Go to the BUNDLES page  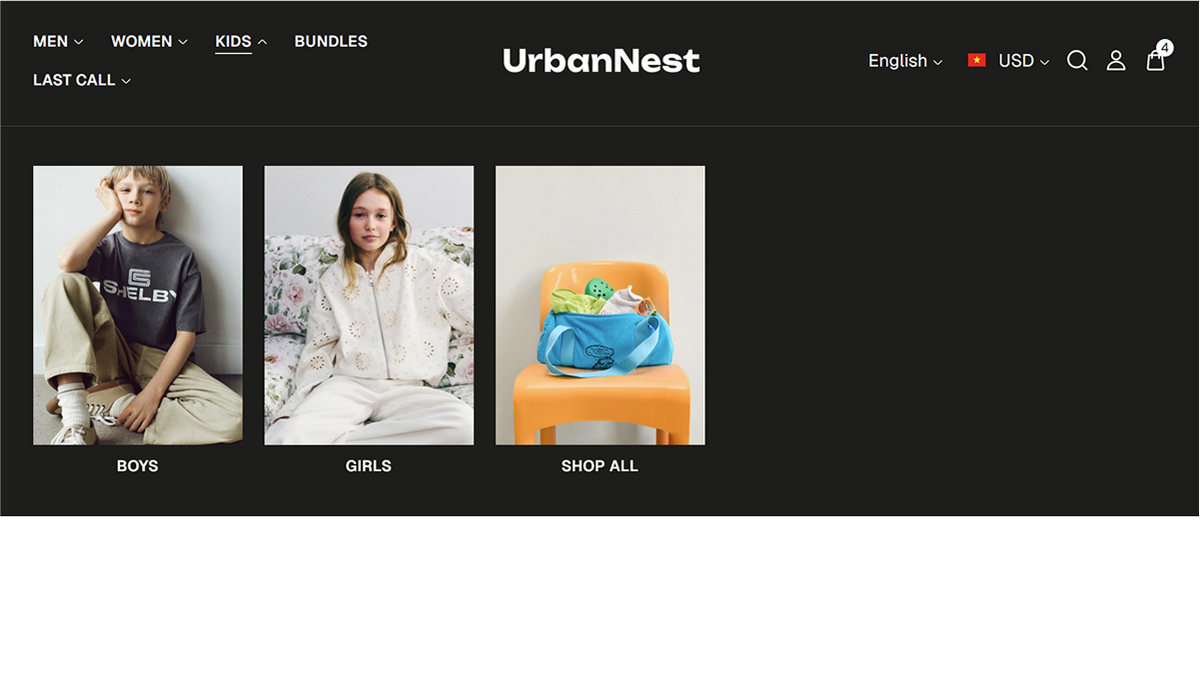[331, 41]
